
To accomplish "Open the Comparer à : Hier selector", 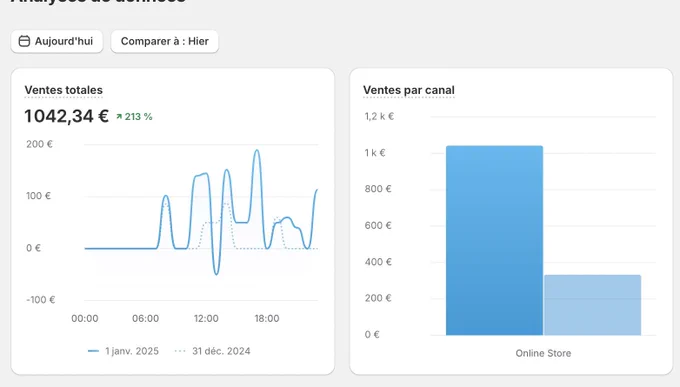I will tap(164, 41).
